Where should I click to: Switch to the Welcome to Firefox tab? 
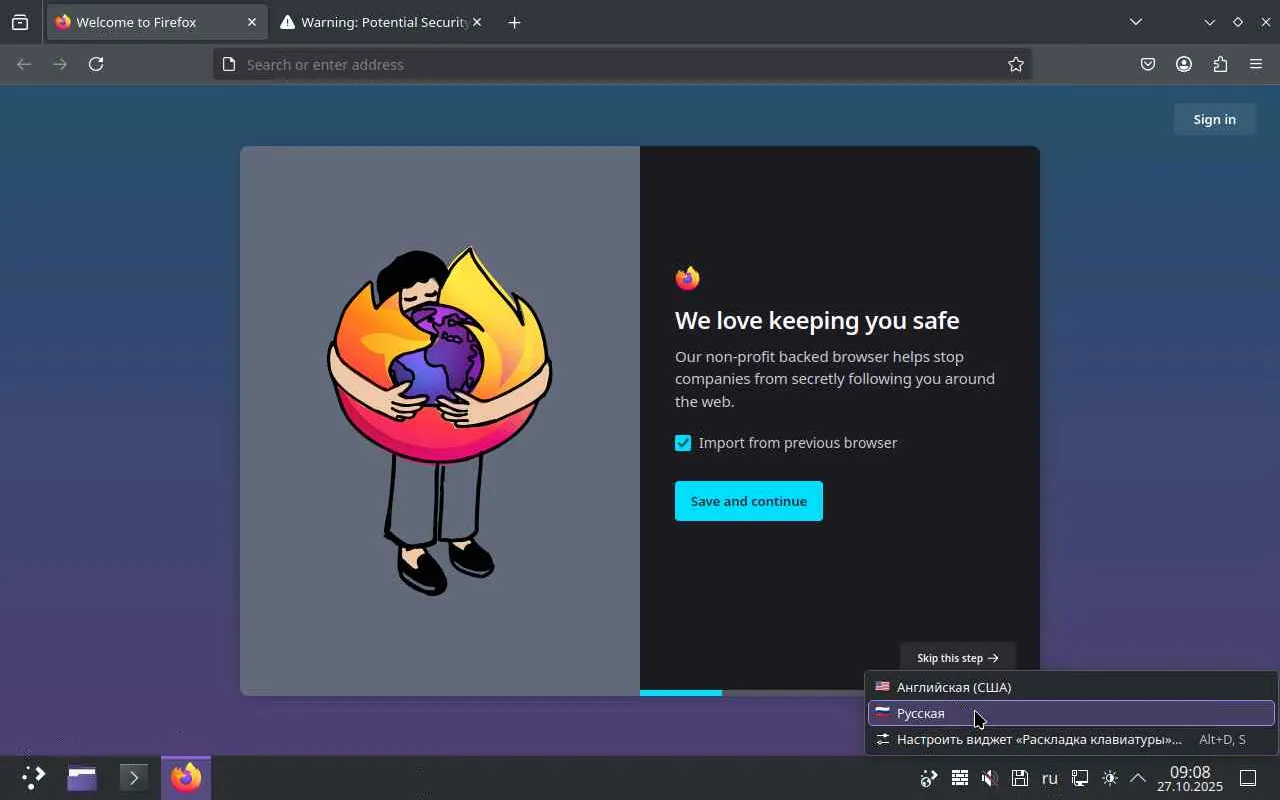pyautogui.click(x=157, y=22)
